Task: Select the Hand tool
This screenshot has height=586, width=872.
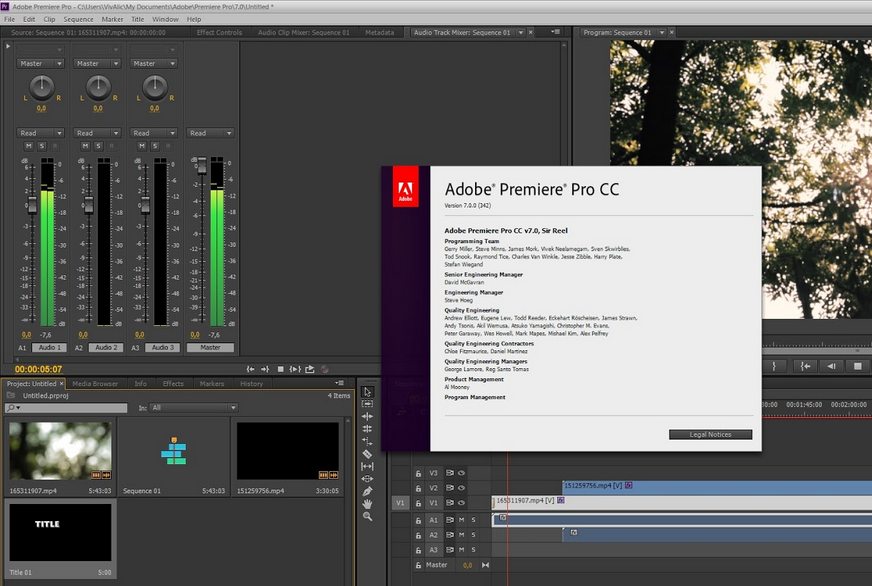Action: pos(367,504)
